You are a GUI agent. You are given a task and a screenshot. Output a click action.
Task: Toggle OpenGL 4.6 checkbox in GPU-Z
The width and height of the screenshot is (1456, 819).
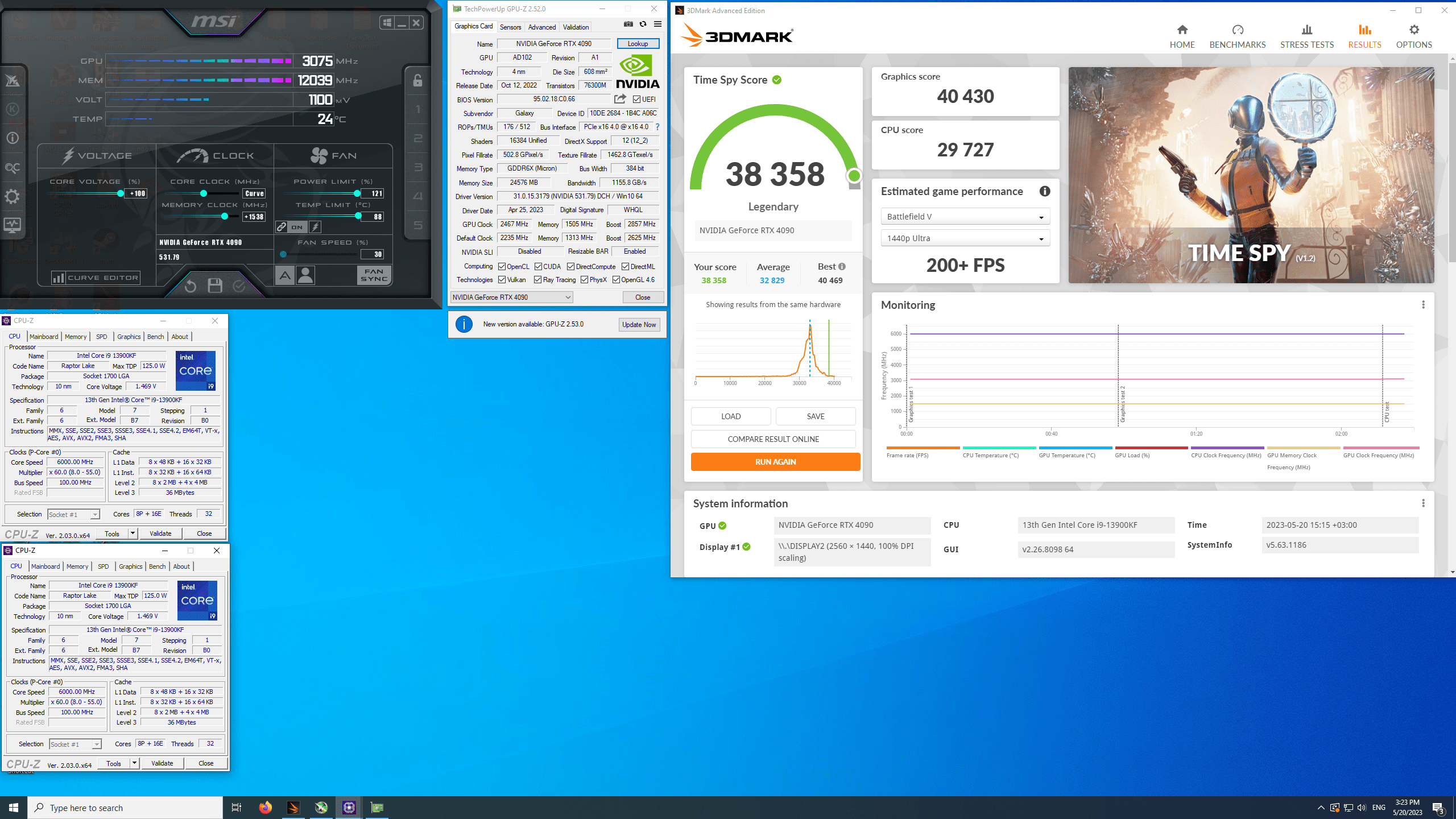click(616, 280)
